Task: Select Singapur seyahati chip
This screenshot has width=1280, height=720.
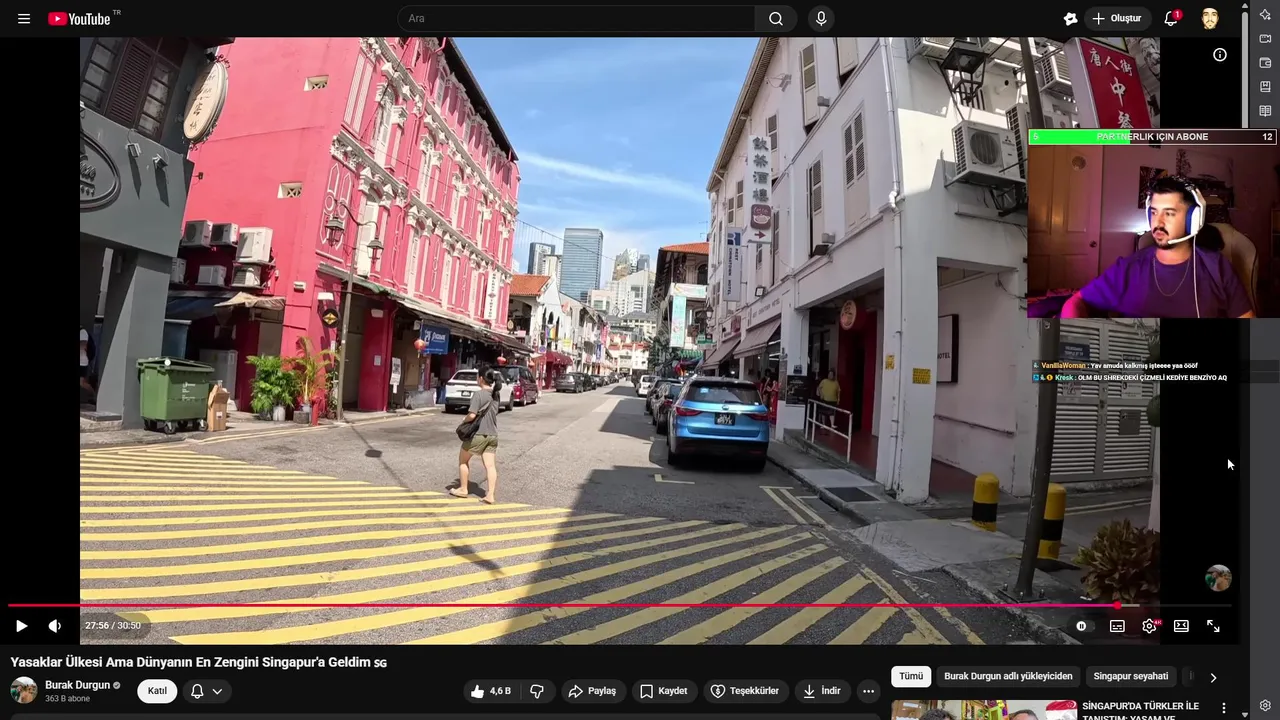Action: tap(1131, 677)
